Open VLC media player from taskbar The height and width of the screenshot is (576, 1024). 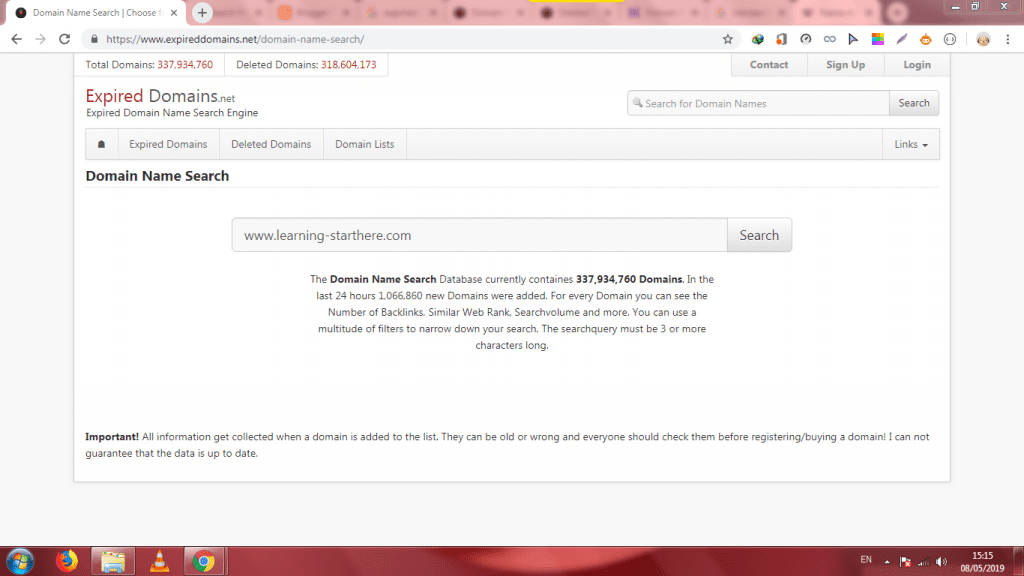pos(159,561)
